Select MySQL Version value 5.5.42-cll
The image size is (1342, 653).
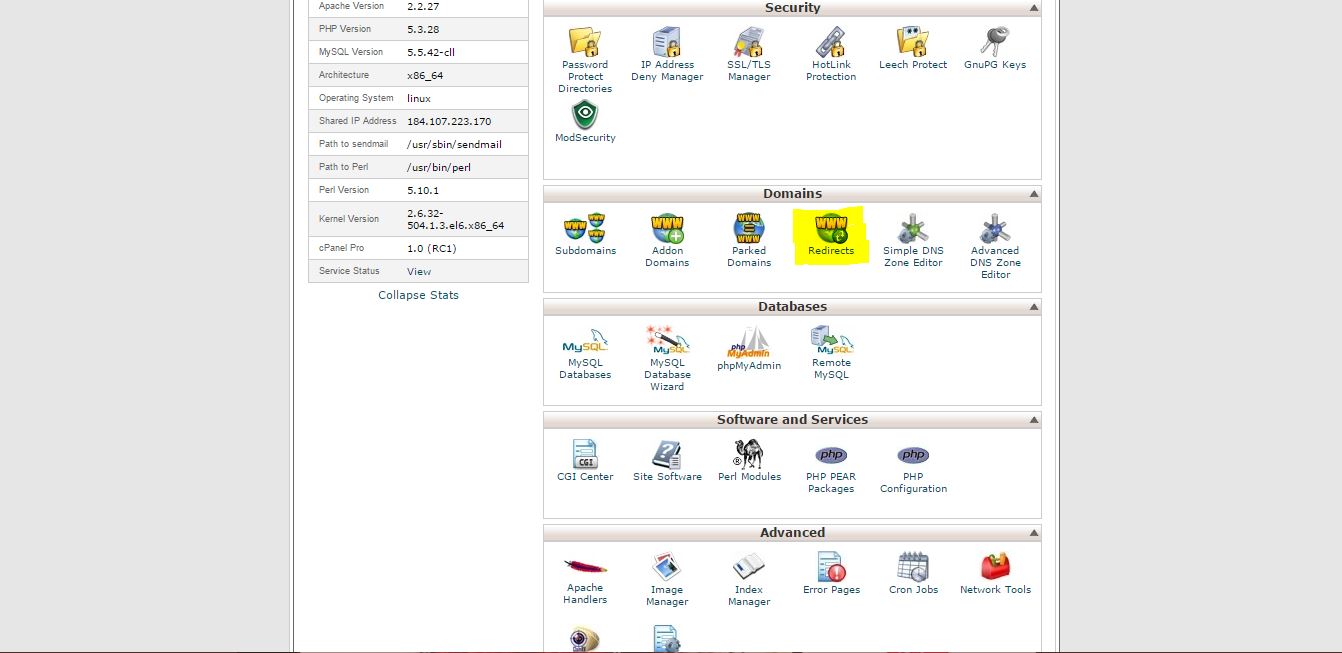(x=431, y=52)
